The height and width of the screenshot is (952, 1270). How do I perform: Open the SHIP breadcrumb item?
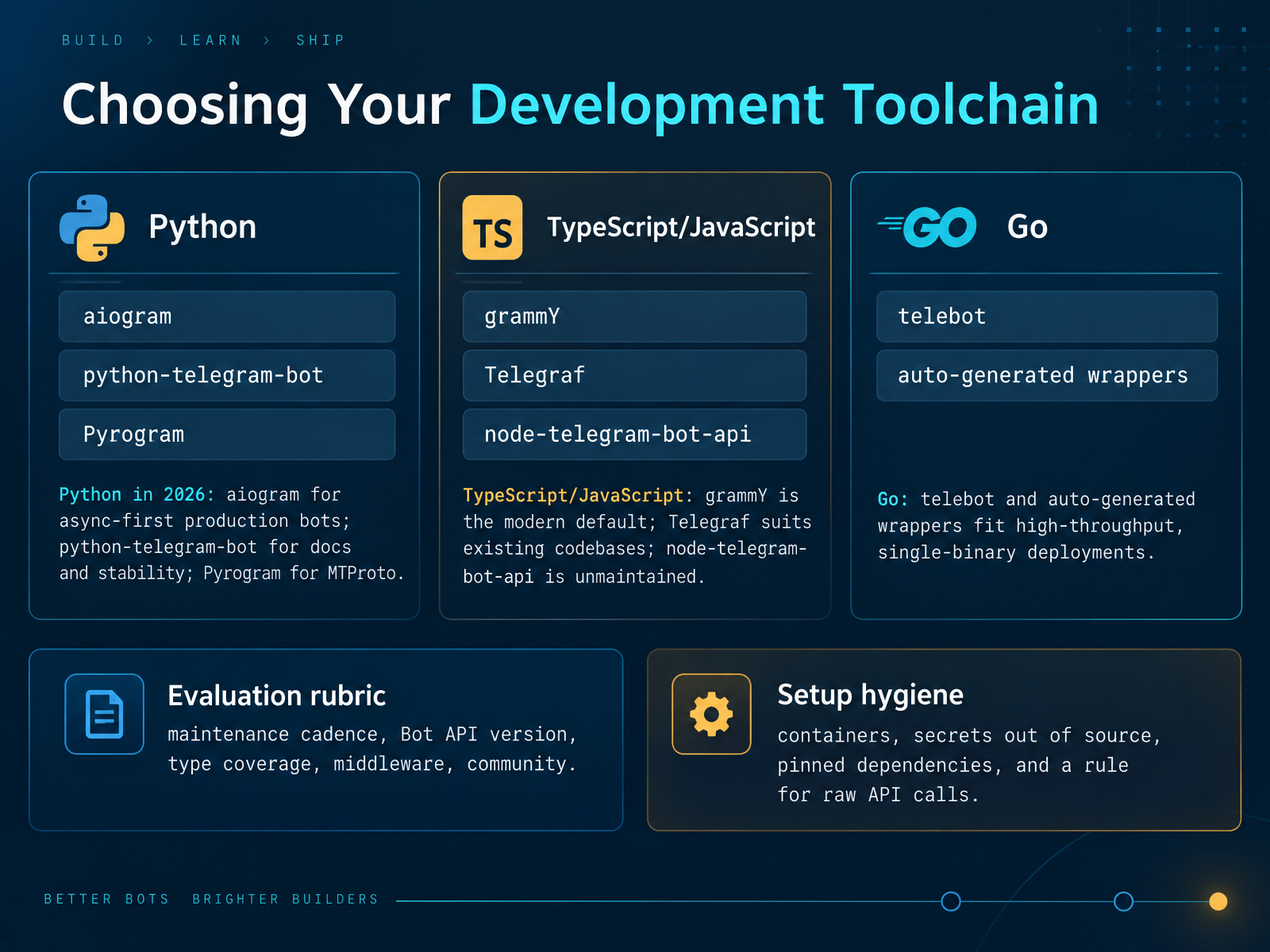(321, 40)
